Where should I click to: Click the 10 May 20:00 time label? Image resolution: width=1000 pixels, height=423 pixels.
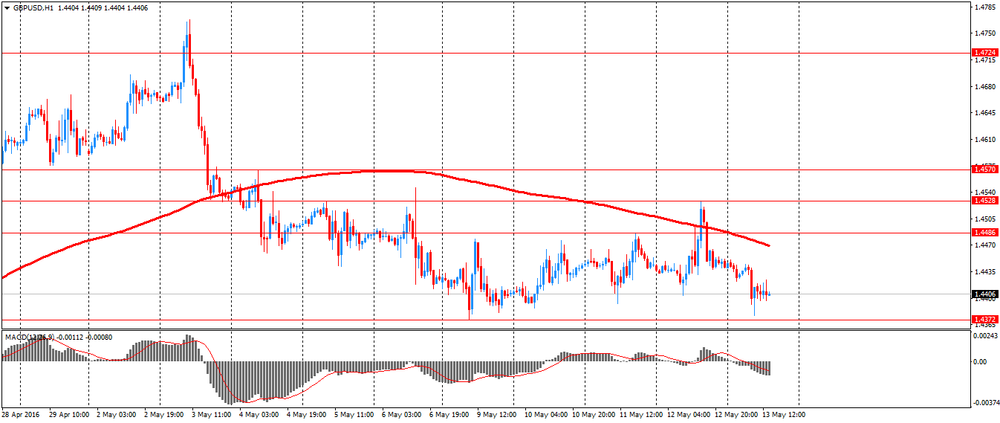pyautogui.click(x=592, y=415)
